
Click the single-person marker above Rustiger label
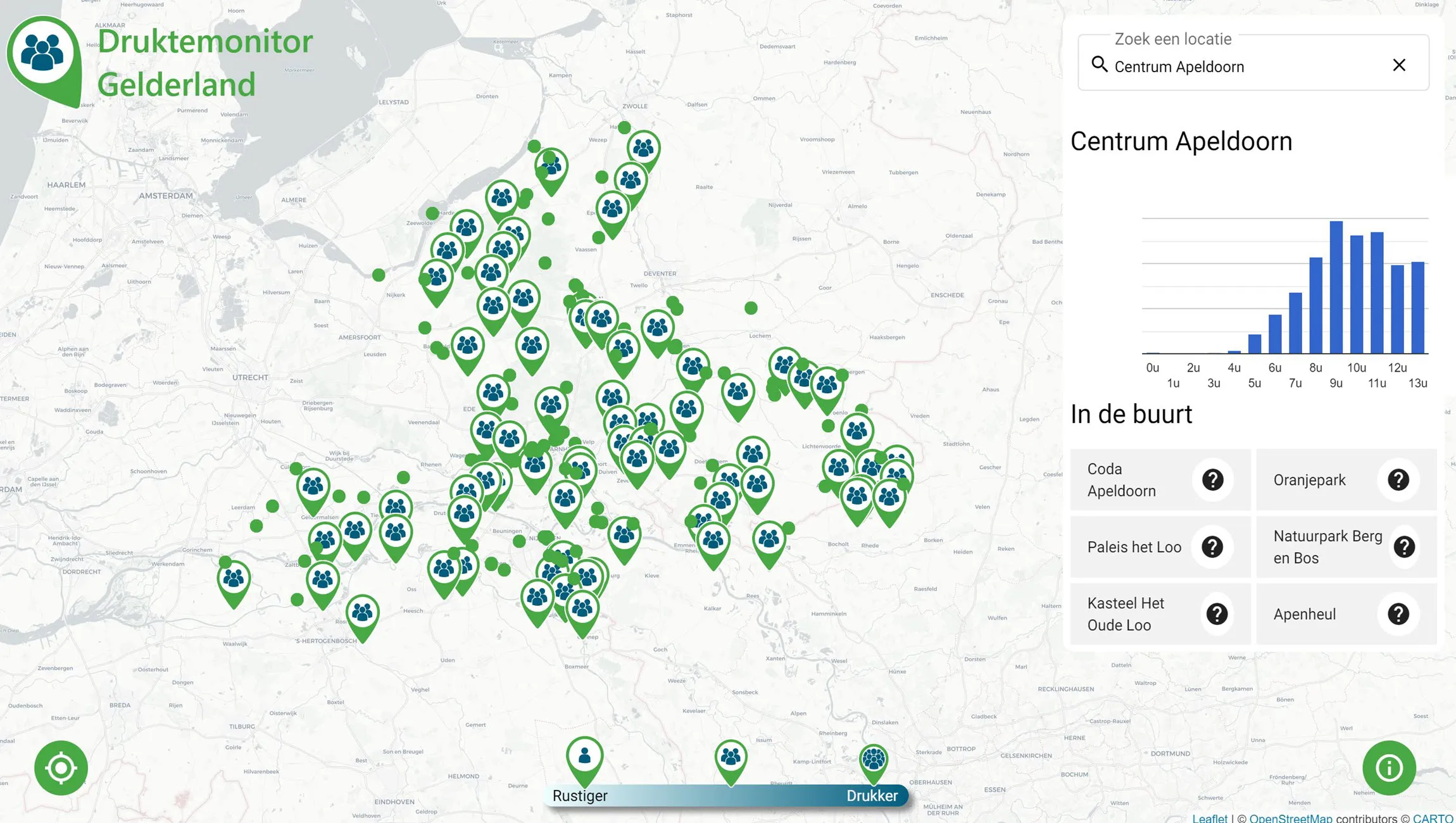point(584,755)
